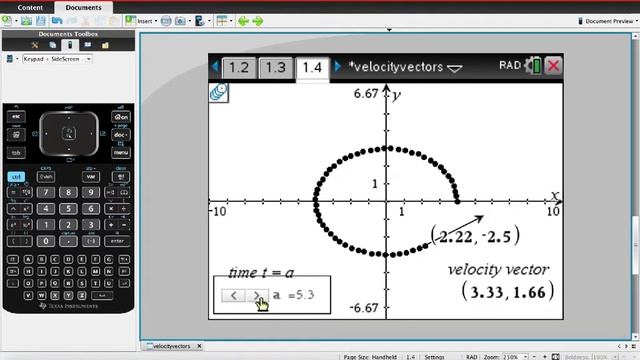The width and height of the screenshot is (640, 360).
Task: Switch to page tab 1.3
Action: [x=276, y=67]
